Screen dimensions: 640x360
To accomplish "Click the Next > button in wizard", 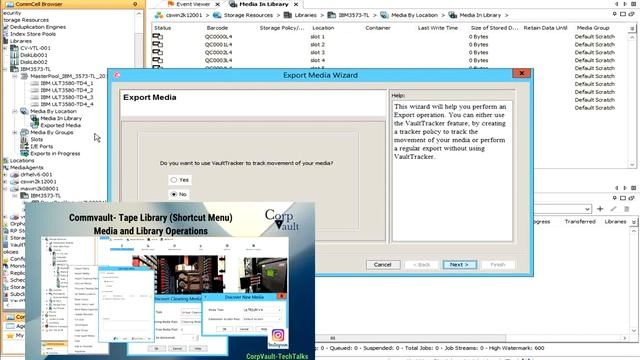I will point(460,265).
